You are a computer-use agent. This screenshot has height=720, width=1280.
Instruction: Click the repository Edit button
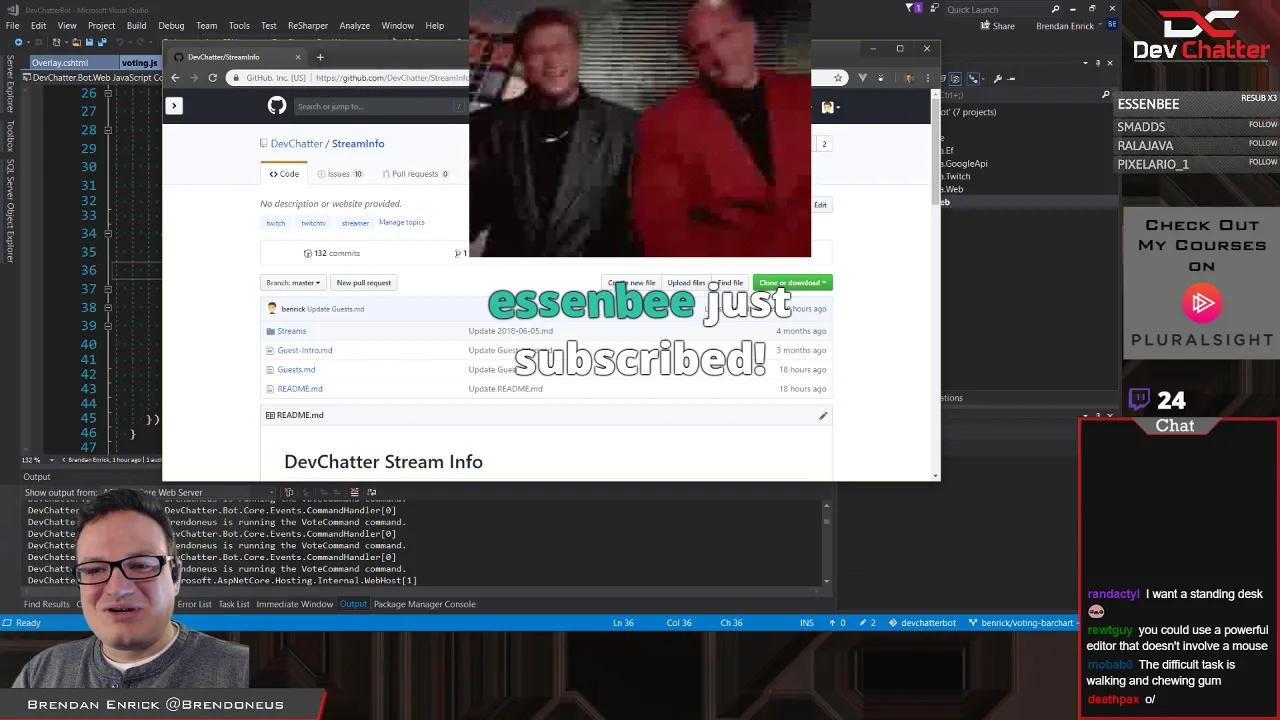coord(820,205)
